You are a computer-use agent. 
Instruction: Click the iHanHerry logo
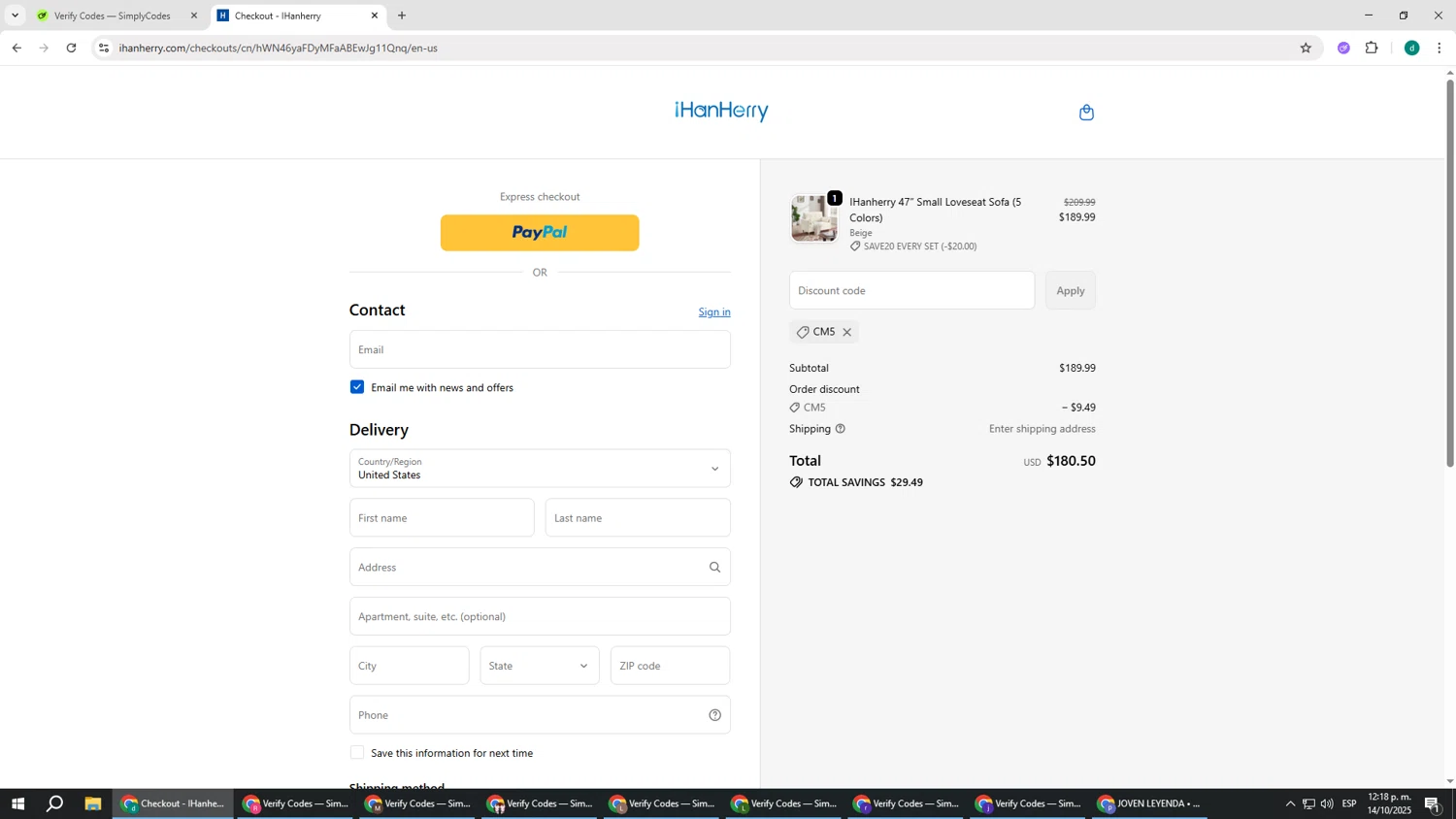click(x=721, y=111)
